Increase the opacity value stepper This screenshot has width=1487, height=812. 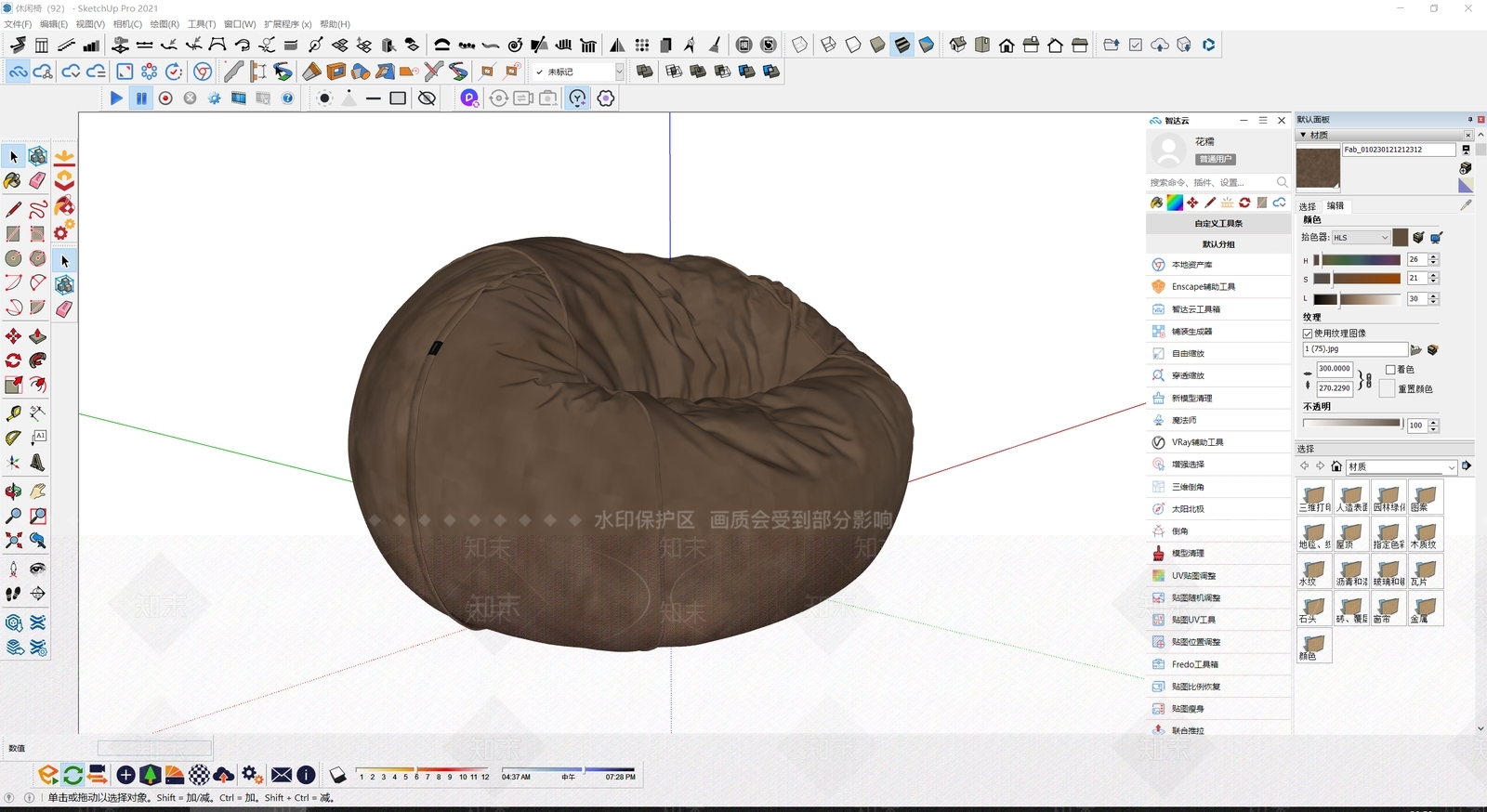tap(1433, 422)
